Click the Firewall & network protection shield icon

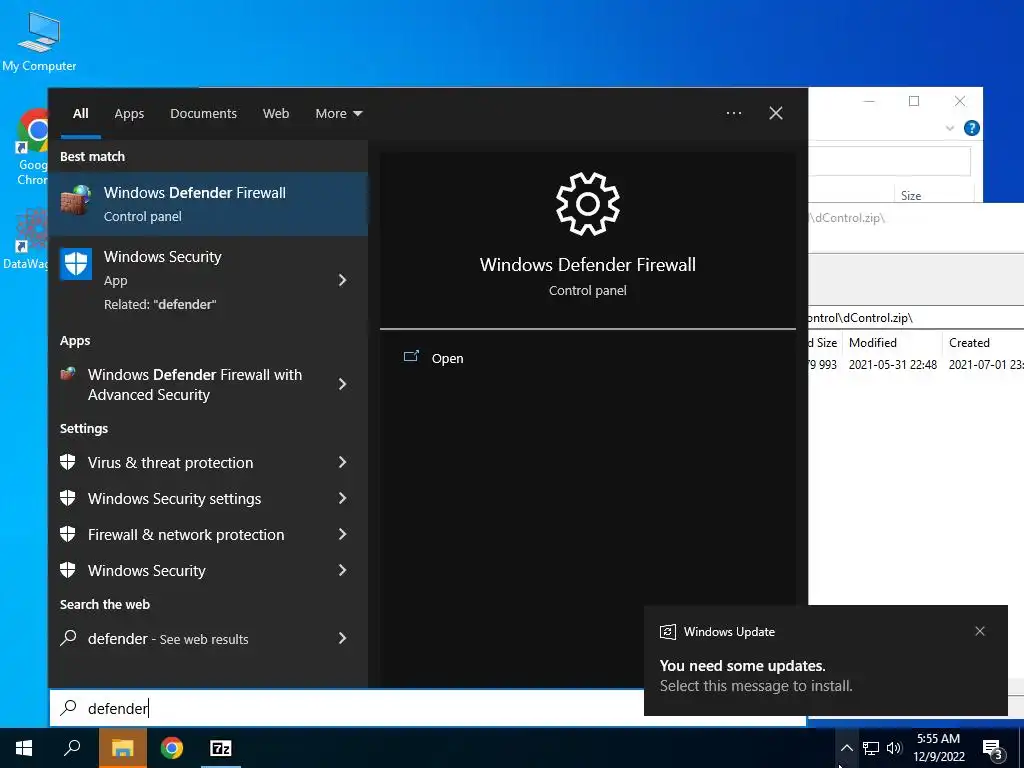point(68,534)
